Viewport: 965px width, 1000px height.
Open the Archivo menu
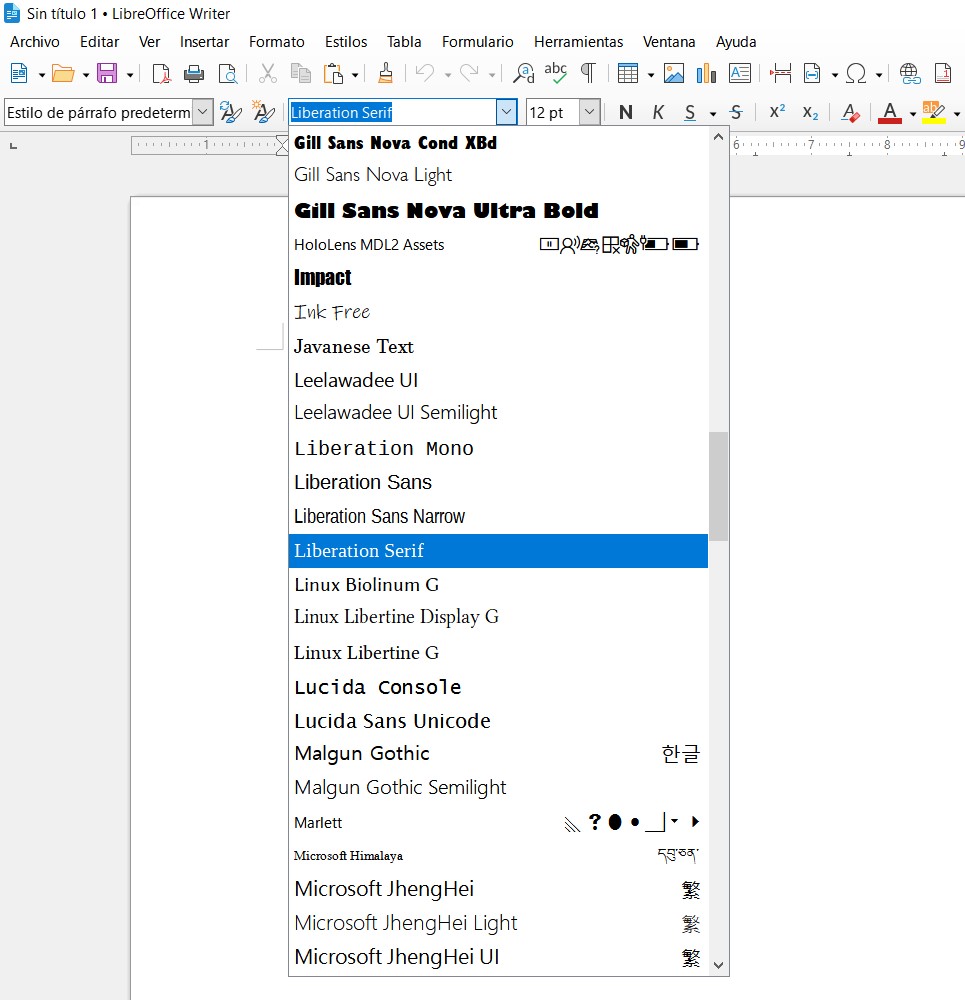click(35, 42)
